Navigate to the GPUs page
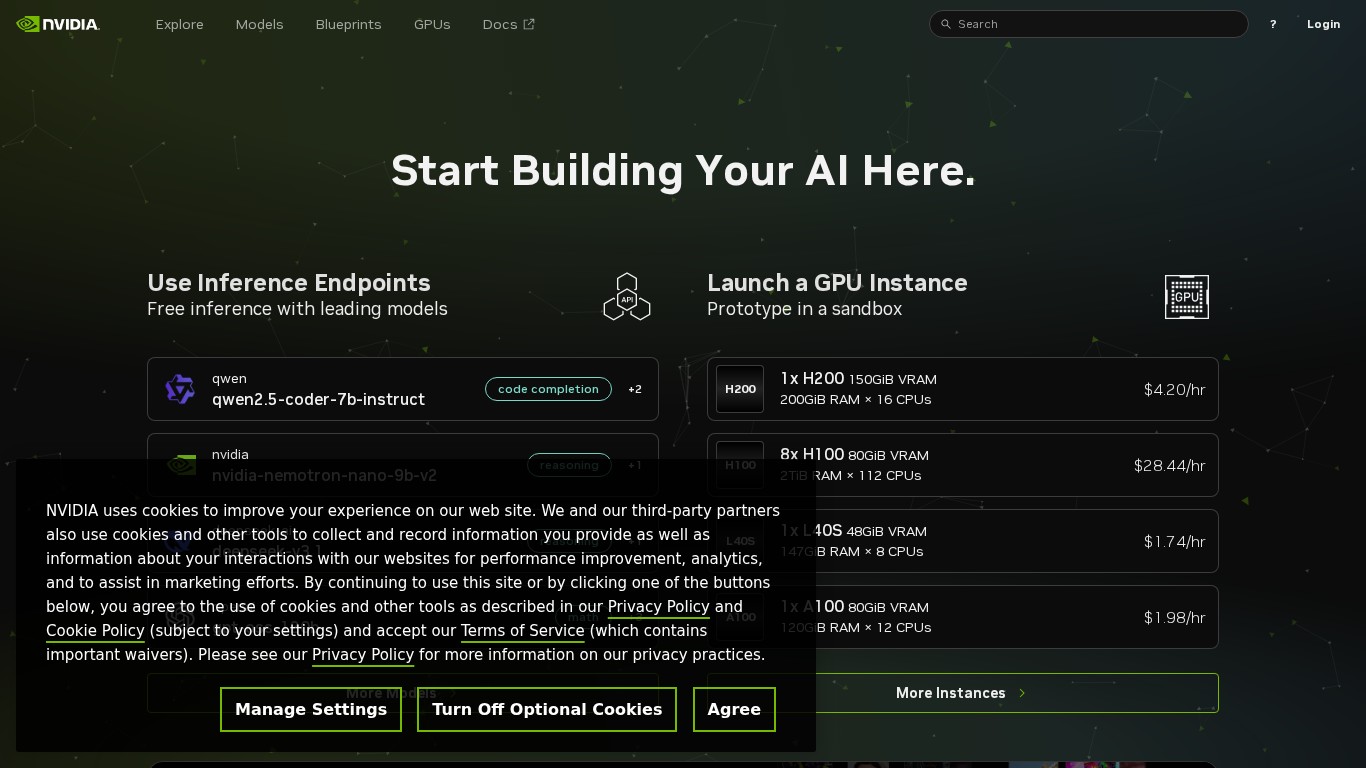 pyautogui.click(x=432, y=24)
